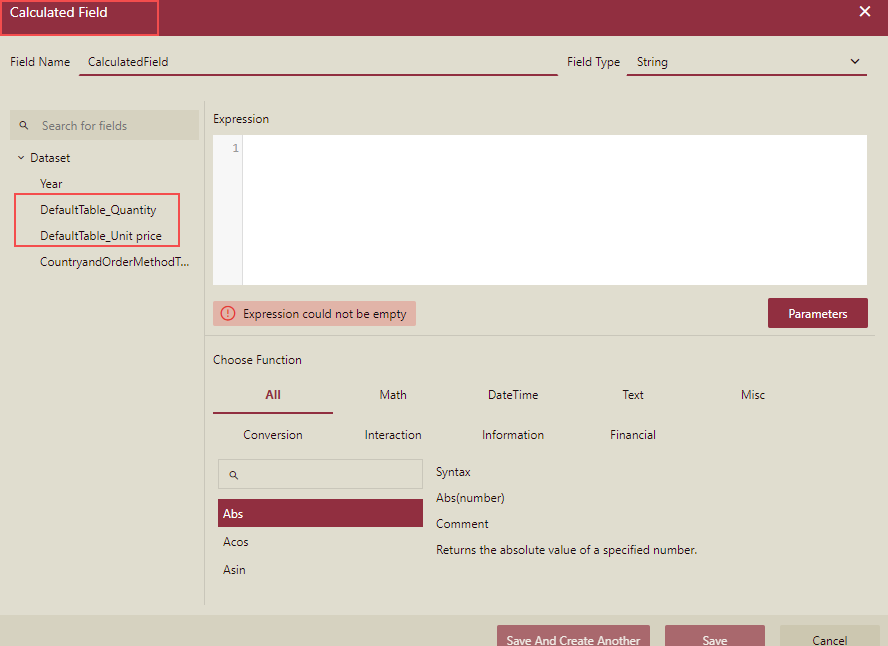Switch to the Financial function category
888x646 pixels.
632,434
